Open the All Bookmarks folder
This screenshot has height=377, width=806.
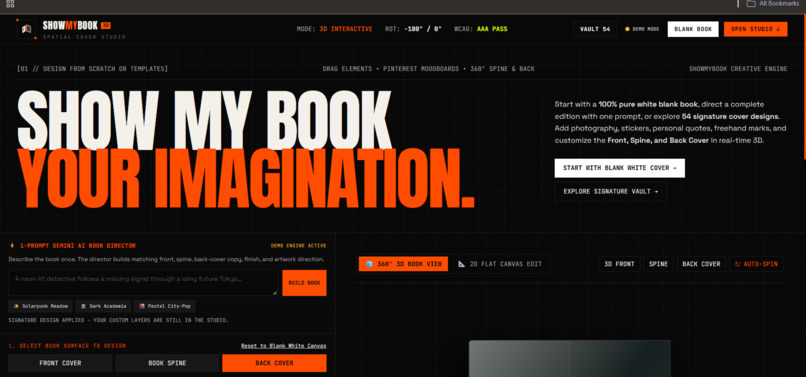click(x=773, y=4)
